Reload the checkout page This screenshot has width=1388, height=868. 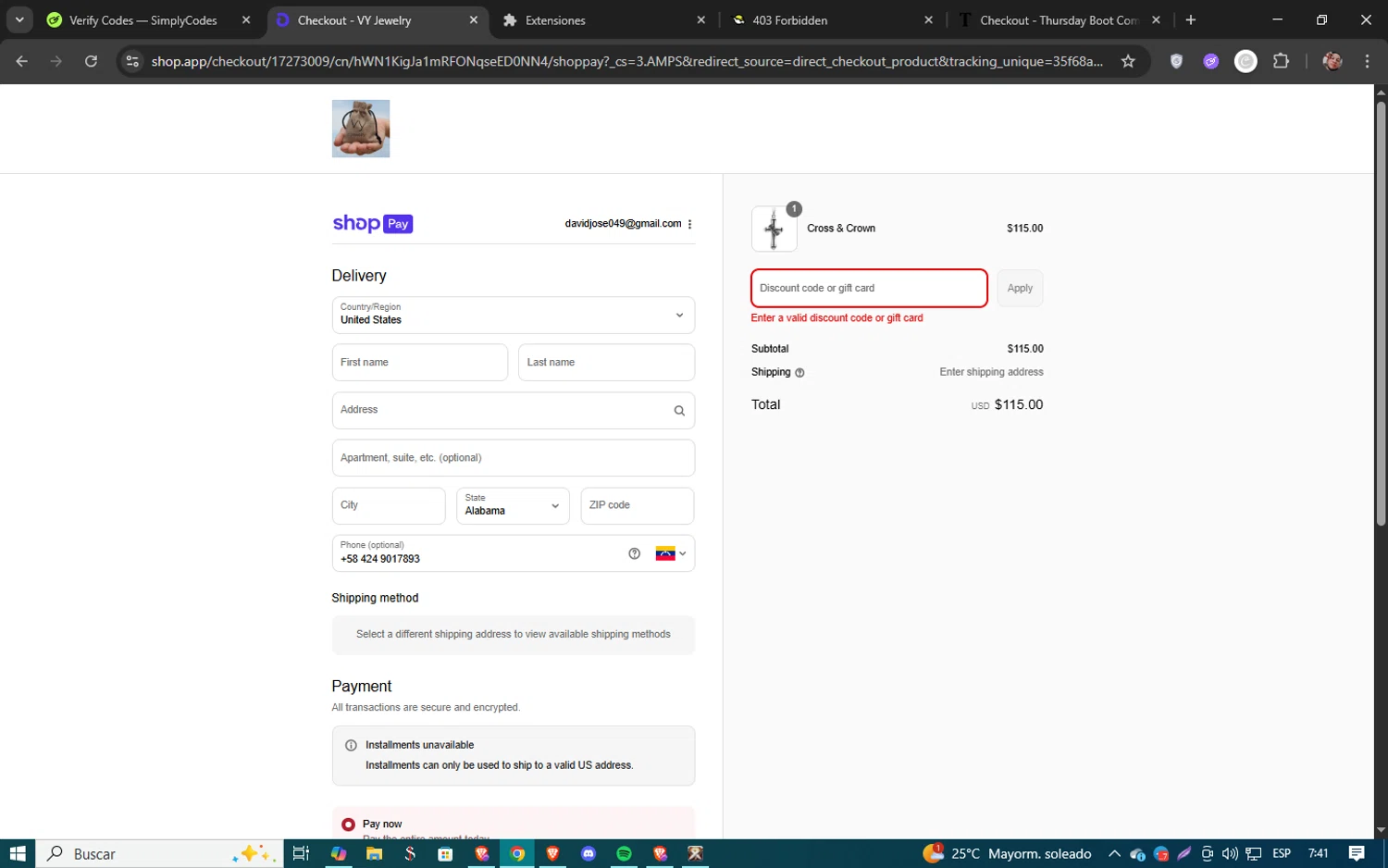91,61
